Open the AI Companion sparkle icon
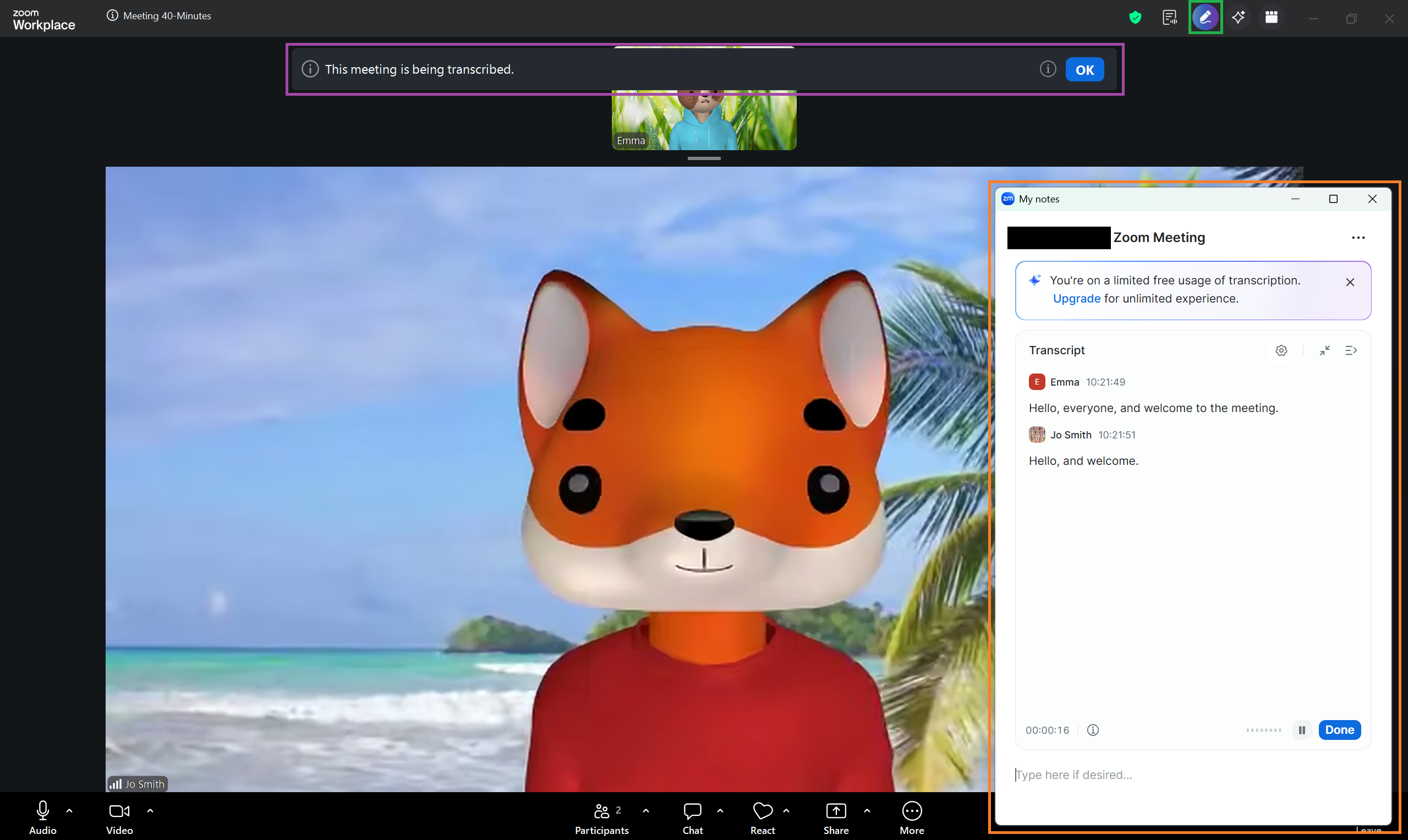 1238,18
